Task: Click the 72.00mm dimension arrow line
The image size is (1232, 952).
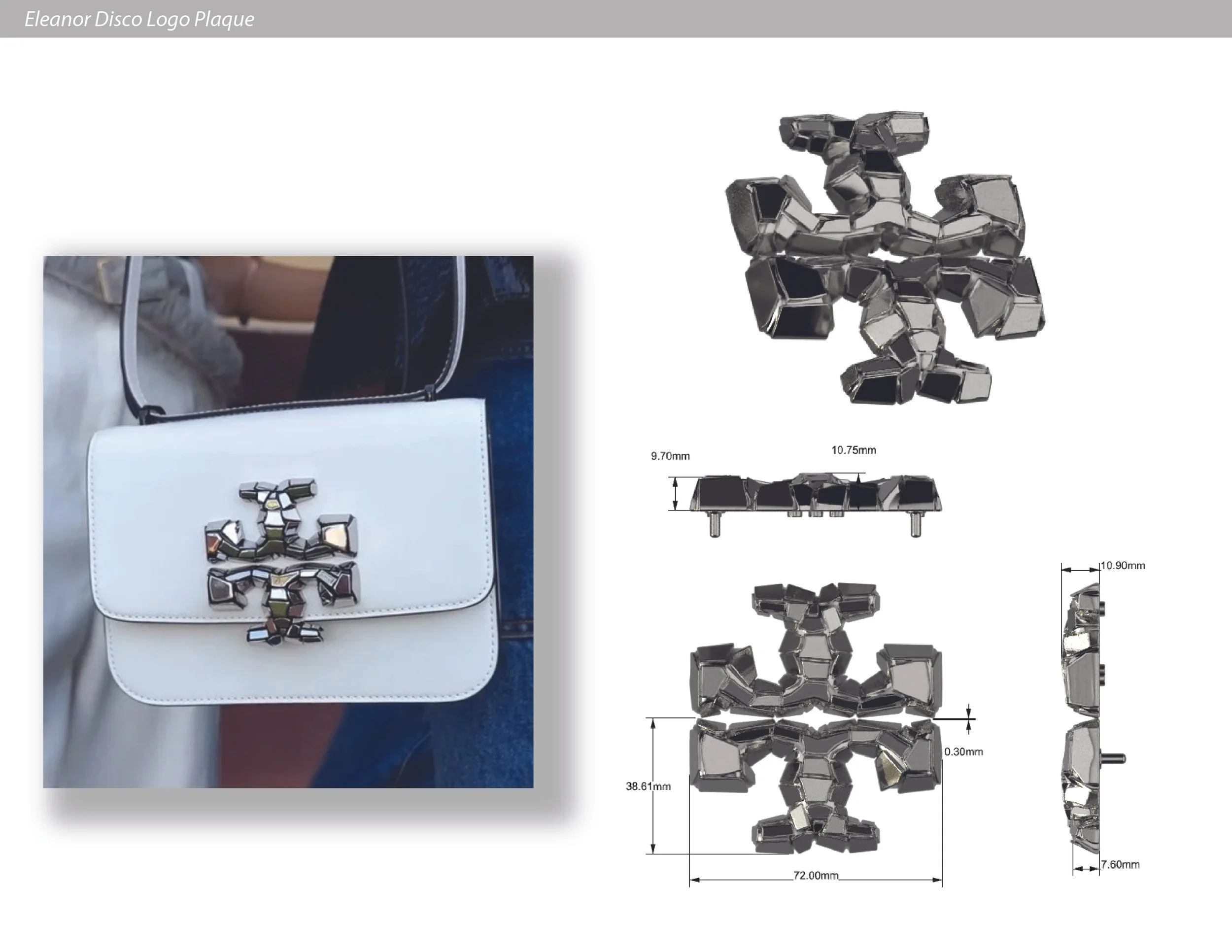Action: tap(739, 879)
